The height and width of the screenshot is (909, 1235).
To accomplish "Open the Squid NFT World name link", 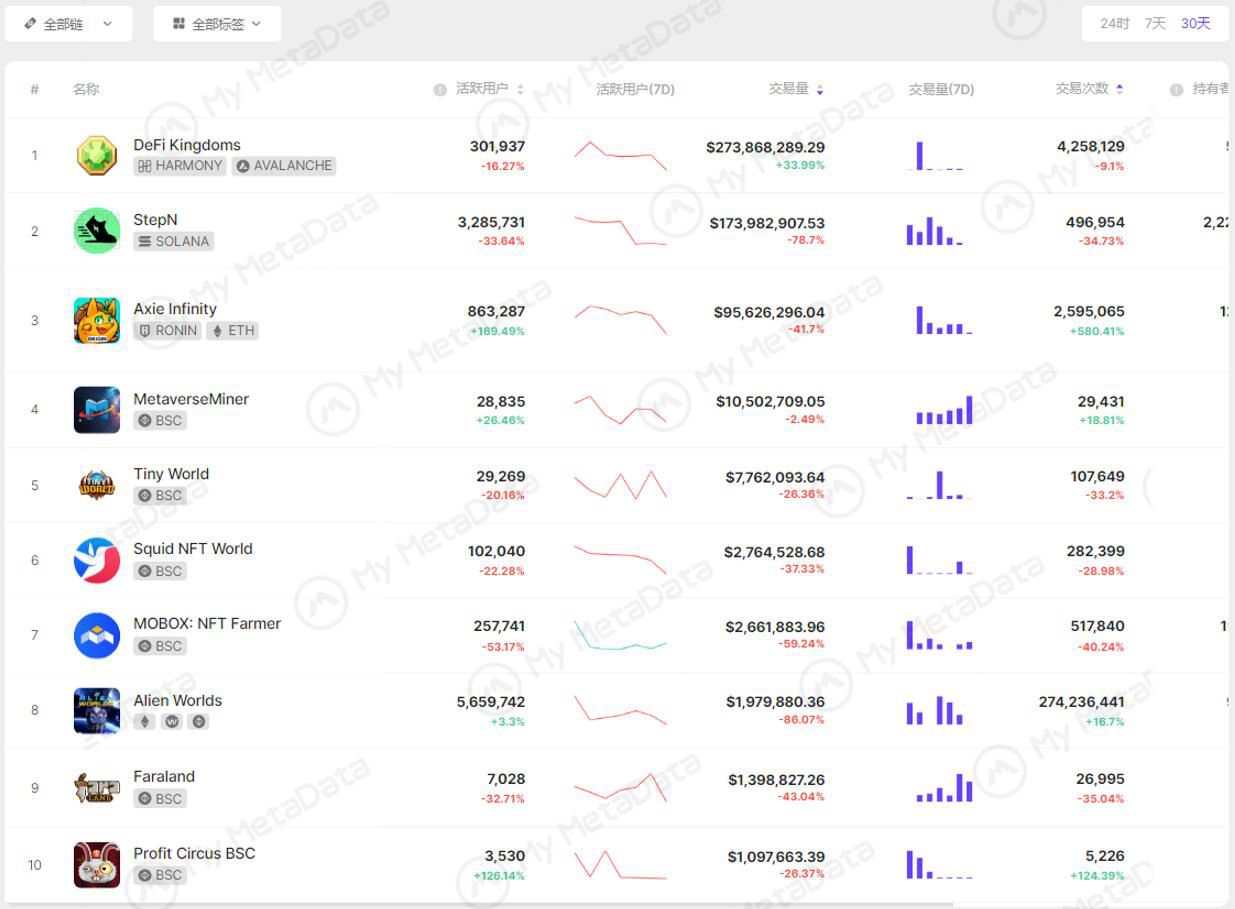I will pyautogui.click(x=193, y=549).
